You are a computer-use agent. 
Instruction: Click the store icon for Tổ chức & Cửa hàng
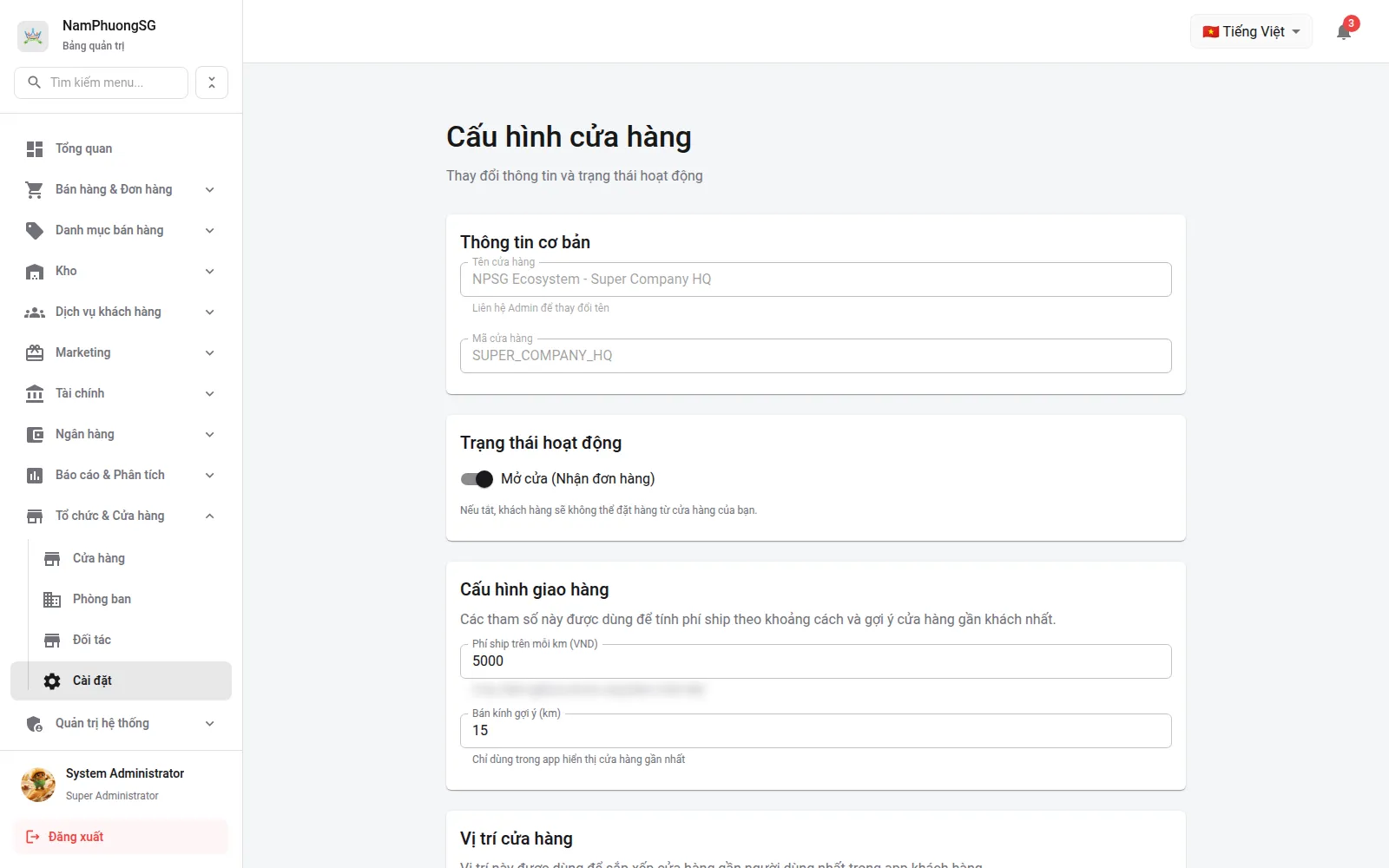[35, 516]
